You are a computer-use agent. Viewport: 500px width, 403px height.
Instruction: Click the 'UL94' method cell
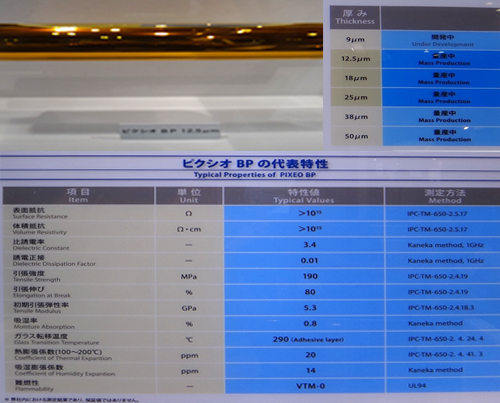[x=443, y=386]
